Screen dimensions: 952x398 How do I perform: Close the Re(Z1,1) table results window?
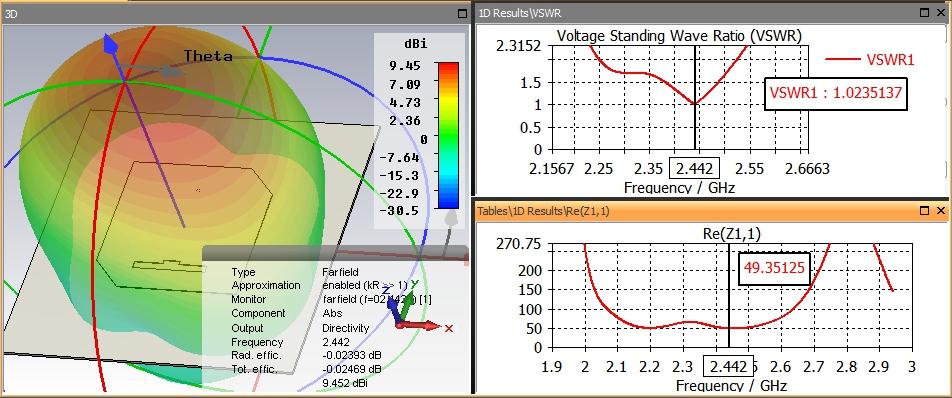[x=940, y=211]
